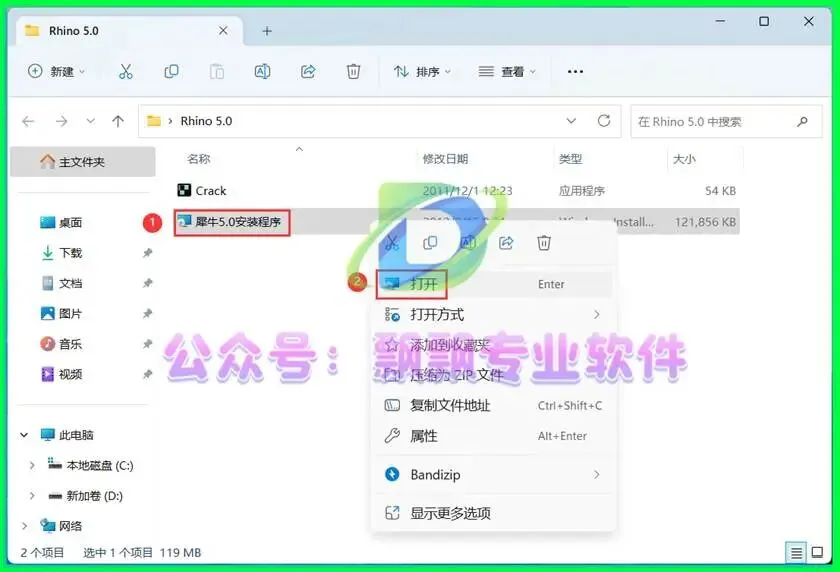
Task: Sort by the 名称 name column header
Action: coord(199,159)
